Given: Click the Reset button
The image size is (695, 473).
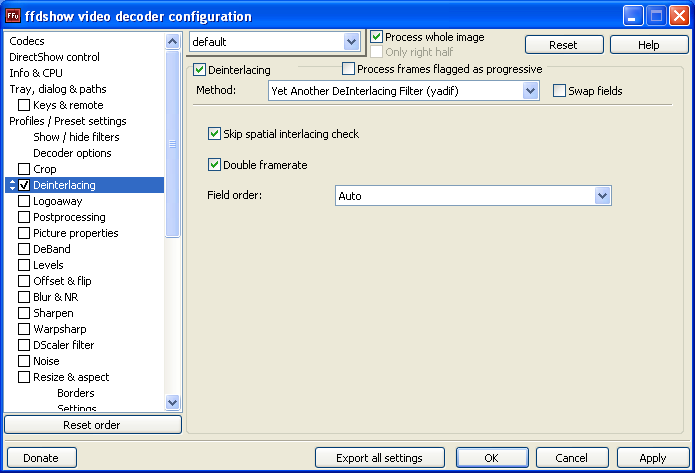Looking at the screenshot, I should click(564, 45).
